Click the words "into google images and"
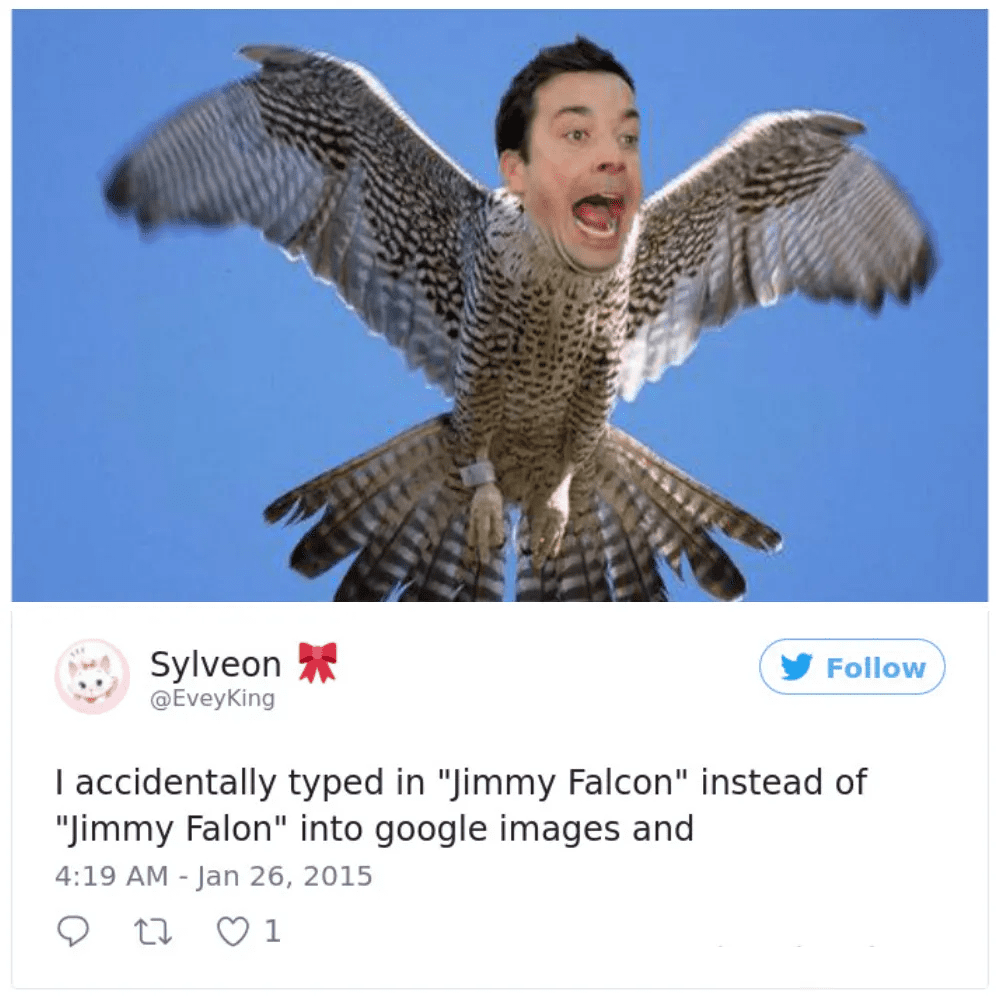Viewport: 1000px width, 1000px height. click(x=497, y=829)
